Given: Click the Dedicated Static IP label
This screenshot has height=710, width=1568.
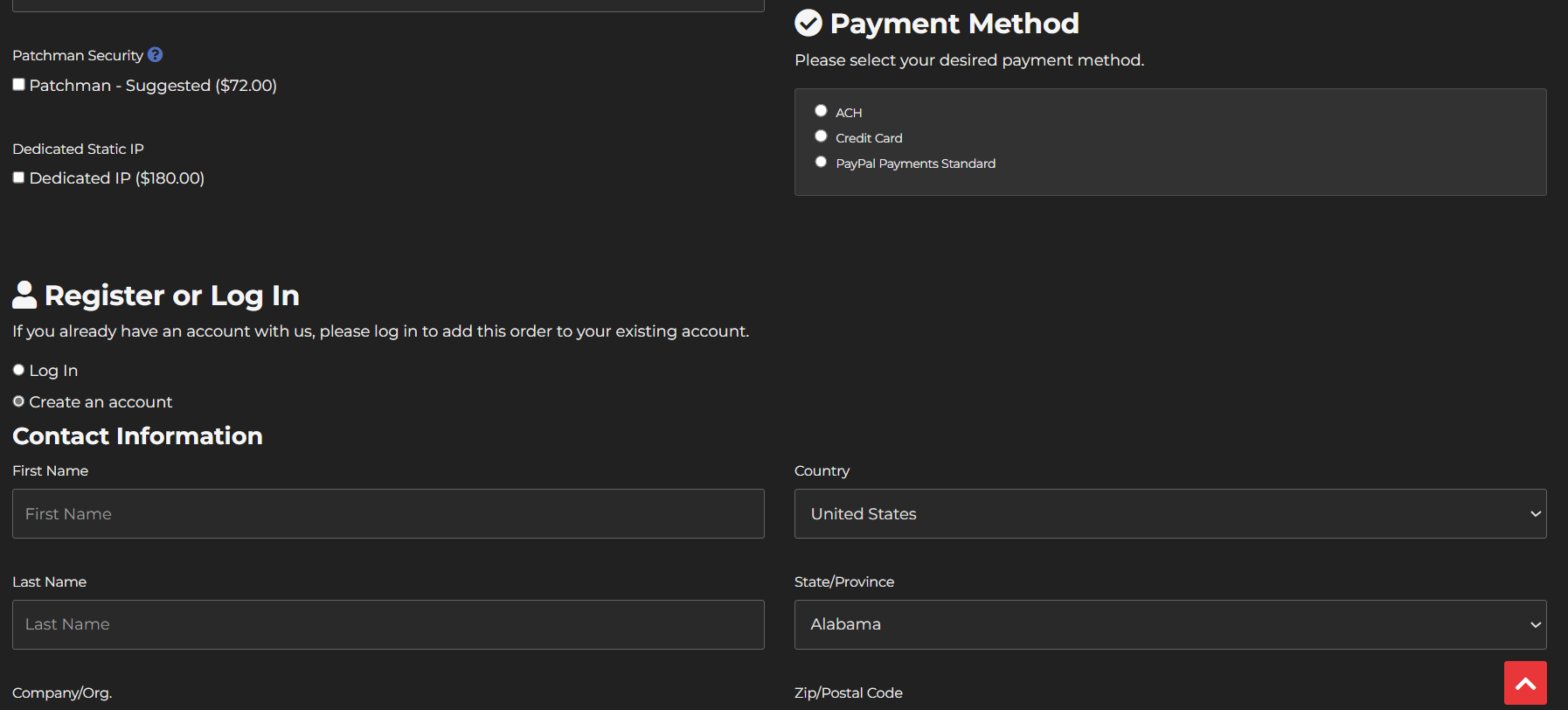Looking at the screenshot, I should [78, 149].
